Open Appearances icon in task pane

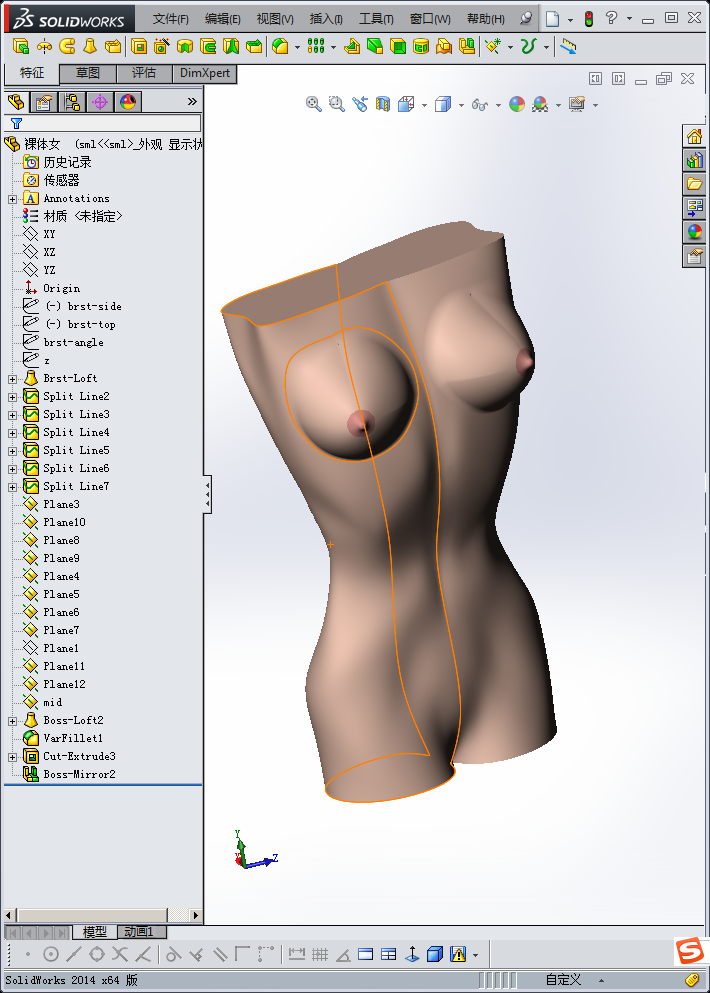pos(694,231)
